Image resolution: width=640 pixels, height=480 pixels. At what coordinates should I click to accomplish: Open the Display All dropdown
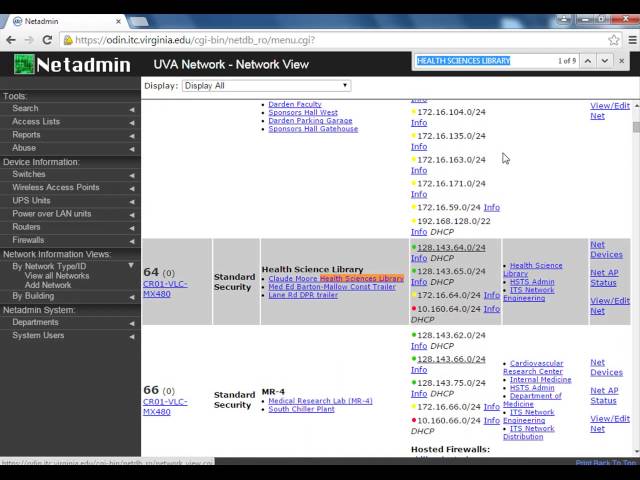(267, 86)
